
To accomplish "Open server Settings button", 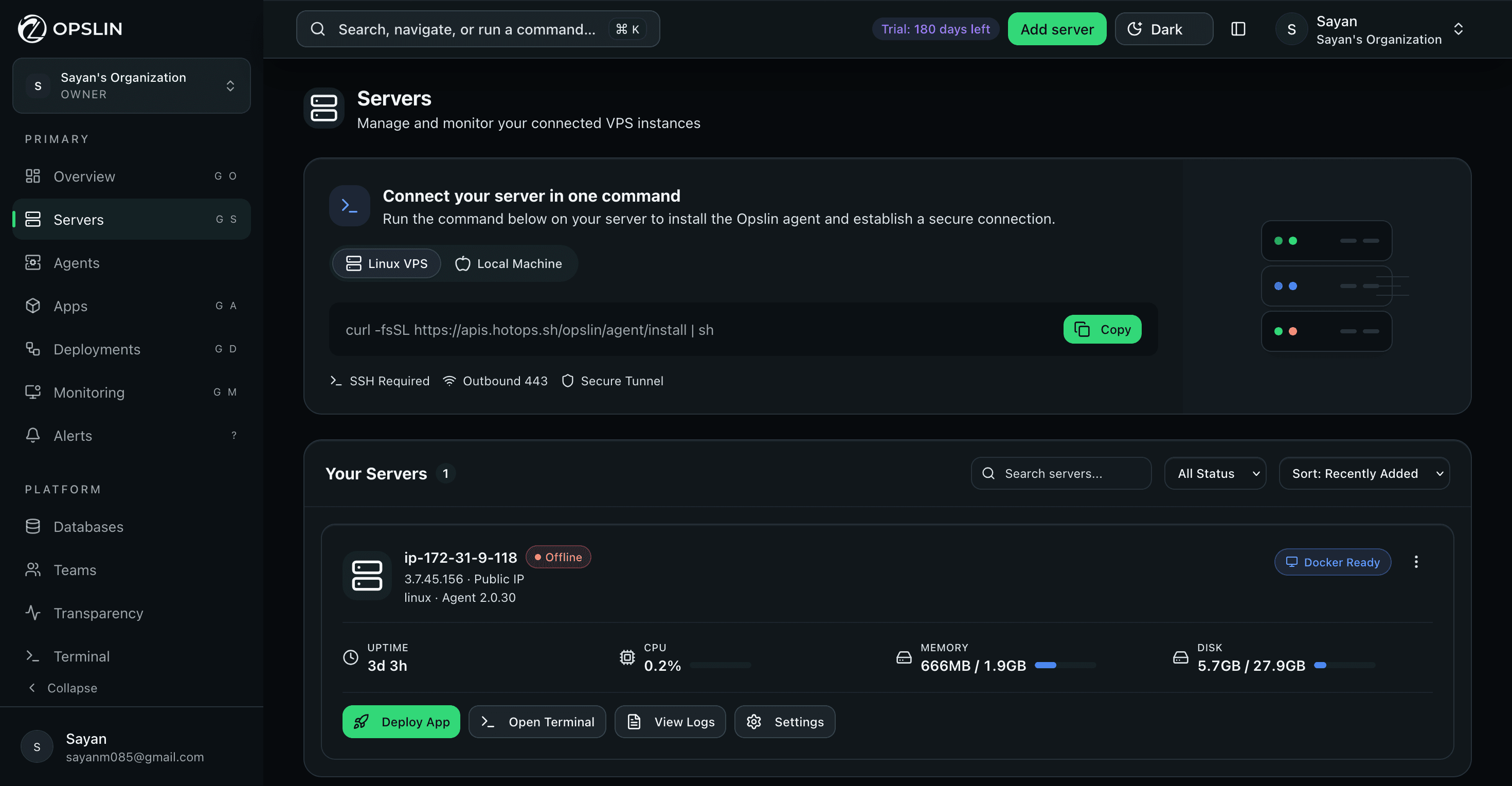I will [785, 721].
